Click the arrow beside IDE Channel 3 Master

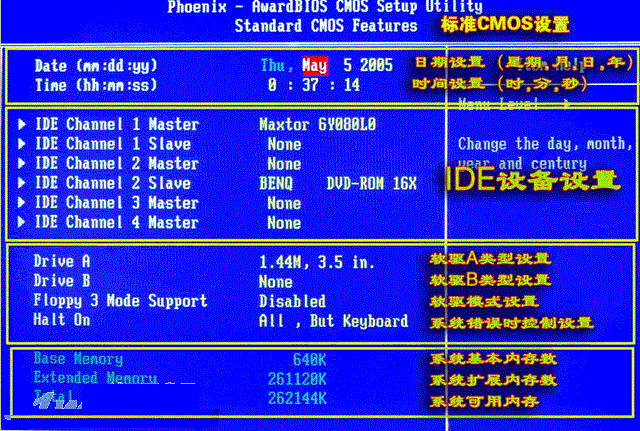pos(21,203)
